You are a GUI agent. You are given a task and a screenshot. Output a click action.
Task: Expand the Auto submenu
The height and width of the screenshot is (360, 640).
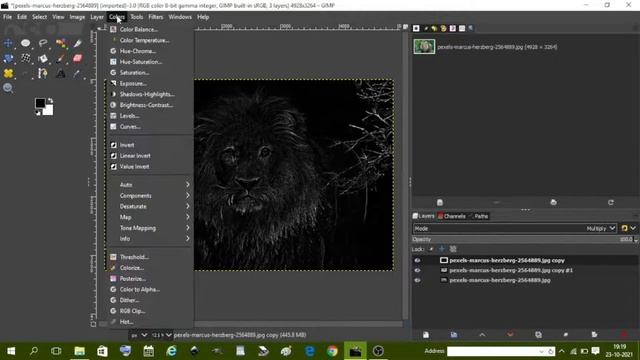click(x=149, y=185)
